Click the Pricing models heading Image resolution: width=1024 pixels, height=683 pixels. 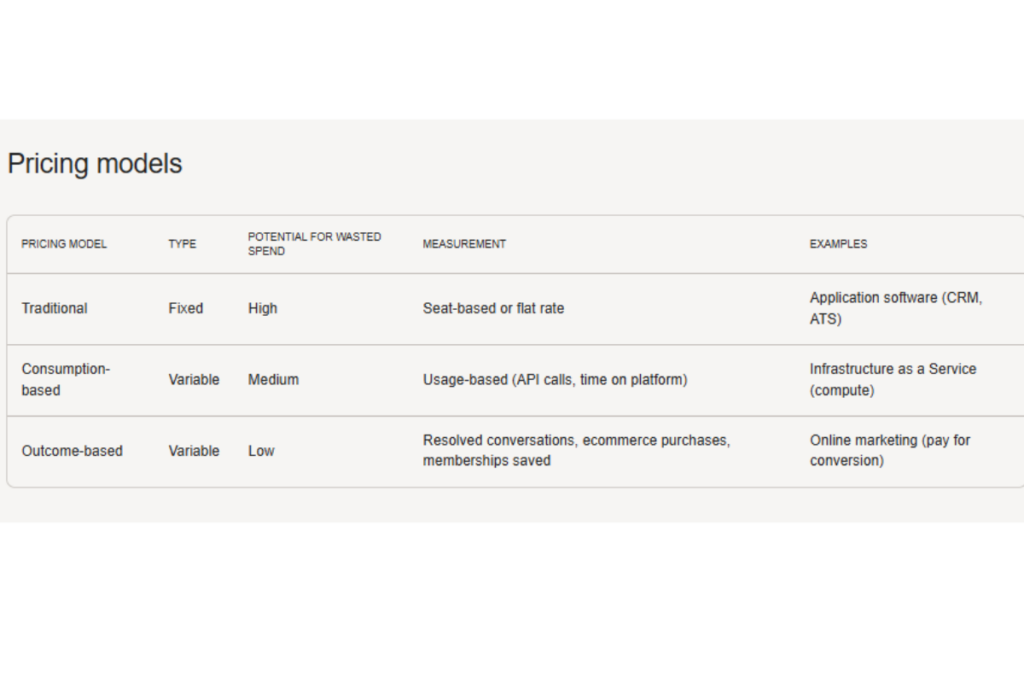pyautogui.click(x=95, y=163)
